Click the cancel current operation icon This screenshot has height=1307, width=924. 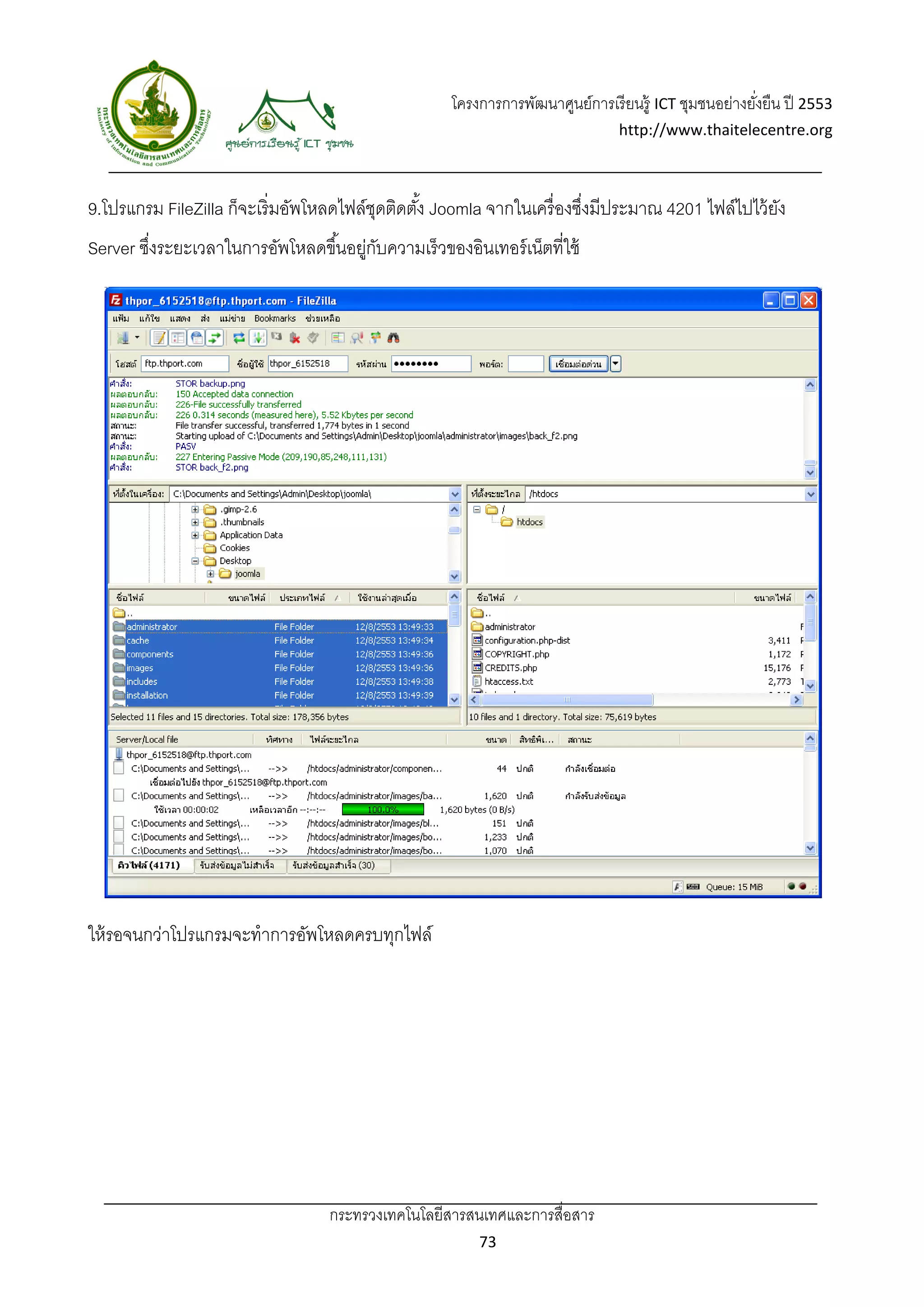coord(277,337)
